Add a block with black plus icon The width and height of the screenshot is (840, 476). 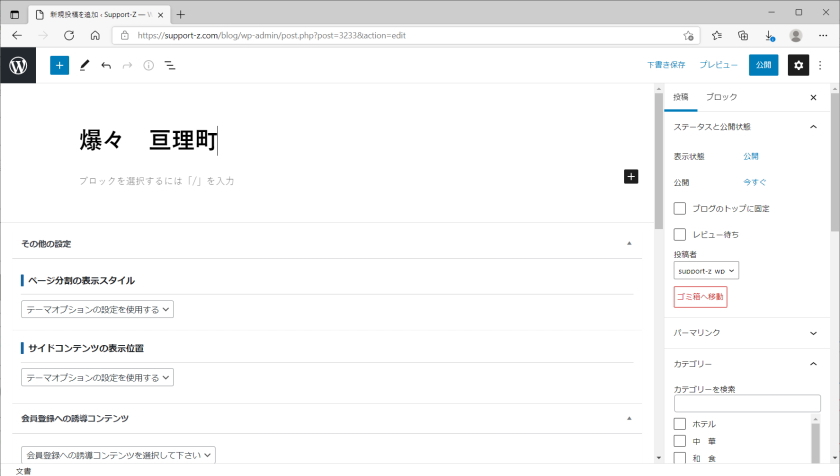[x=631, y=177]
